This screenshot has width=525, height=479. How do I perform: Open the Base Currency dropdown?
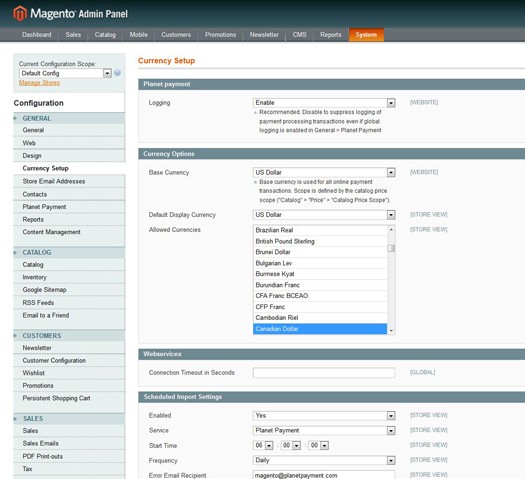pos(324,172)
